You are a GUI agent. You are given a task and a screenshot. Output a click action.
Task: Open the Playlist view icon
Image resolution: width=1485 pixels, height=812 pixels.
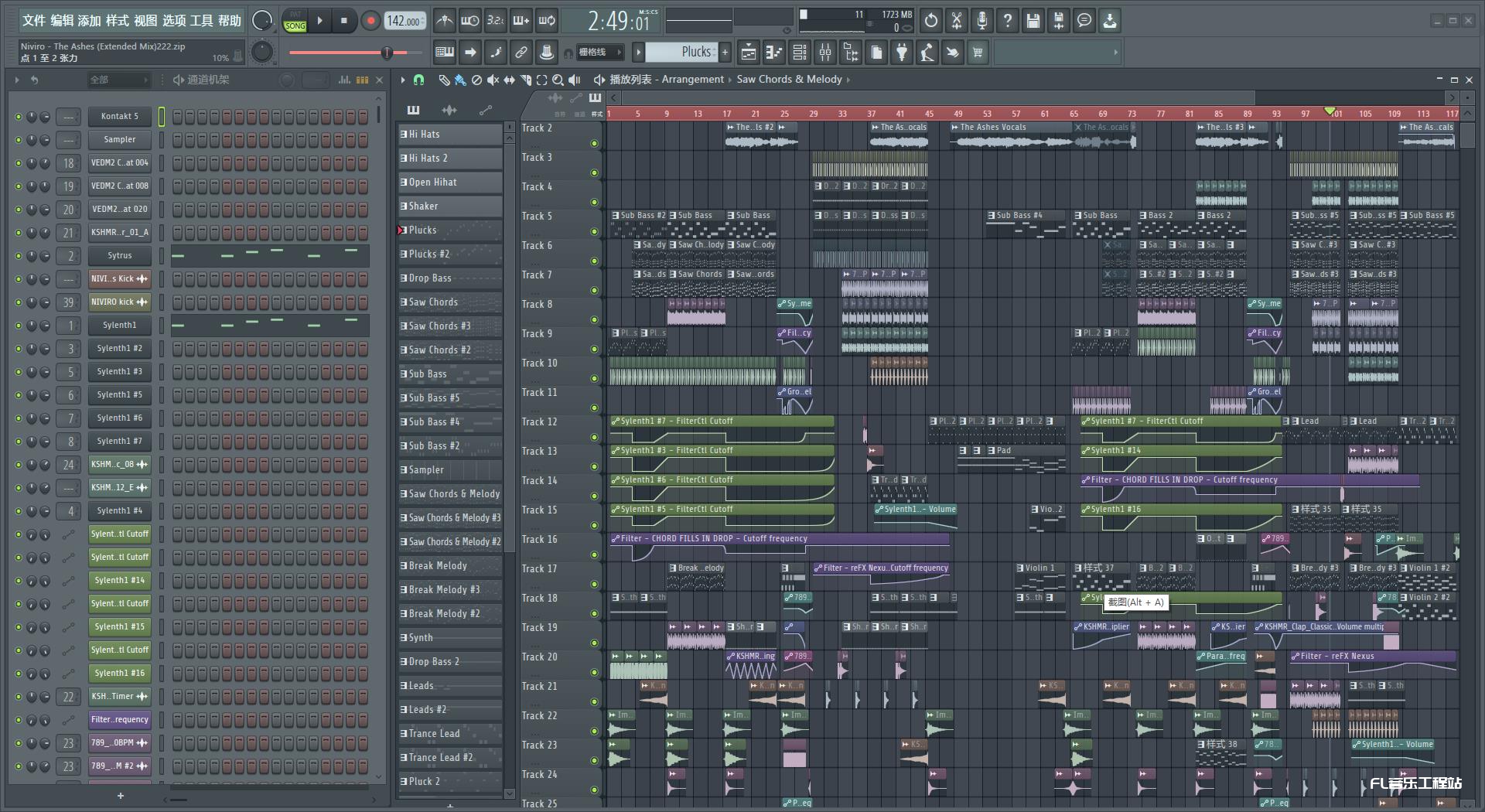(749, 53)
